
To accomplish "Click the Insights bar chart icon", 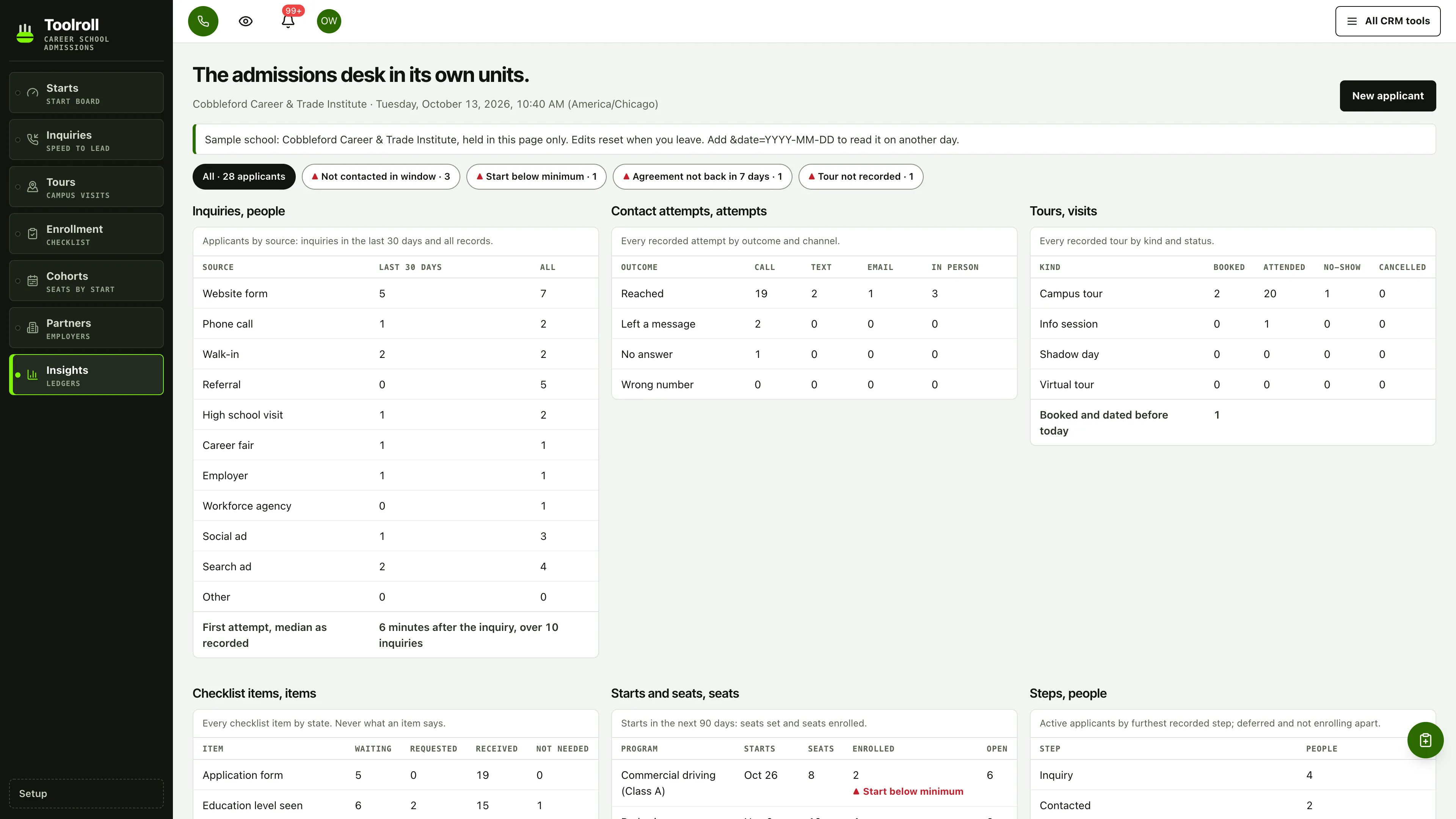I will (x=33, y=375).
